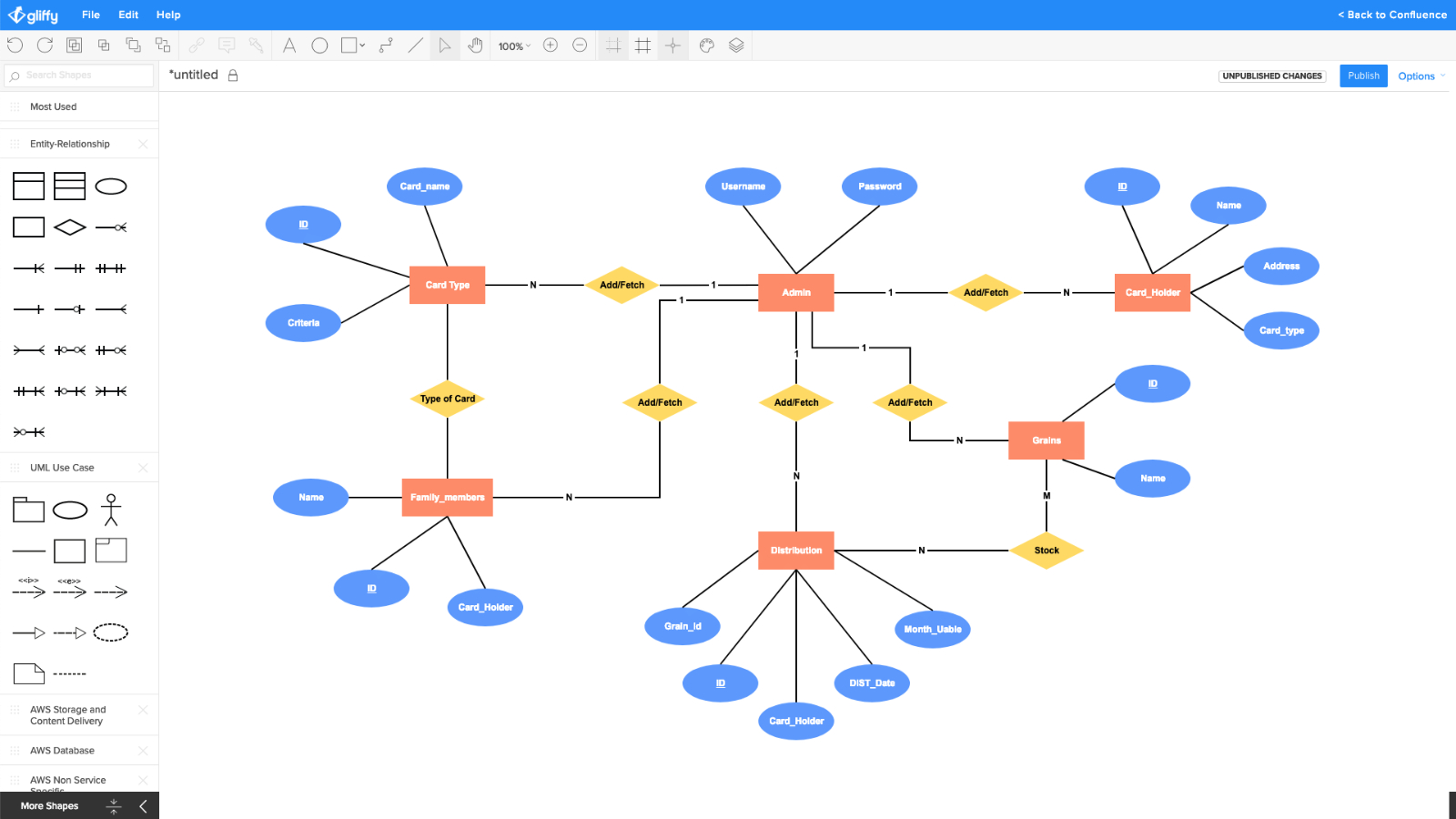Click the Gliffy logo
The image size is (1456, 819).
(x=34, y=15)
